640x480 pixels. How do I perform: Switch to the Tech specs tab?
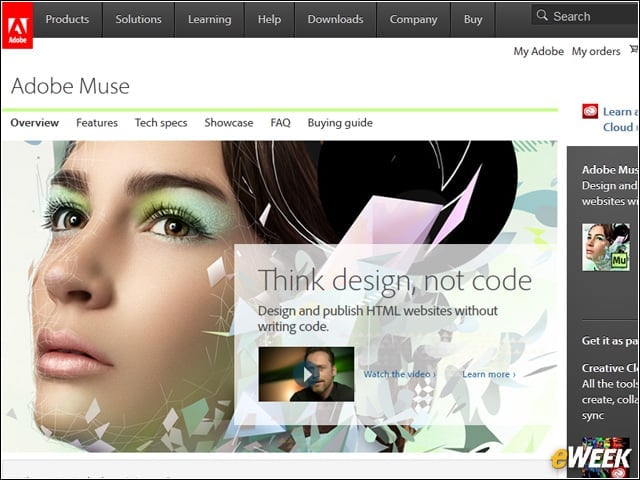(x=161, y=123)
